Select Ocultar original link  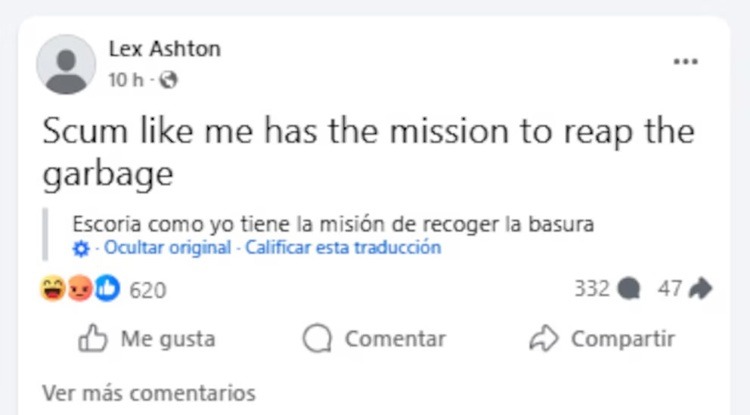[x=167, y=248]
